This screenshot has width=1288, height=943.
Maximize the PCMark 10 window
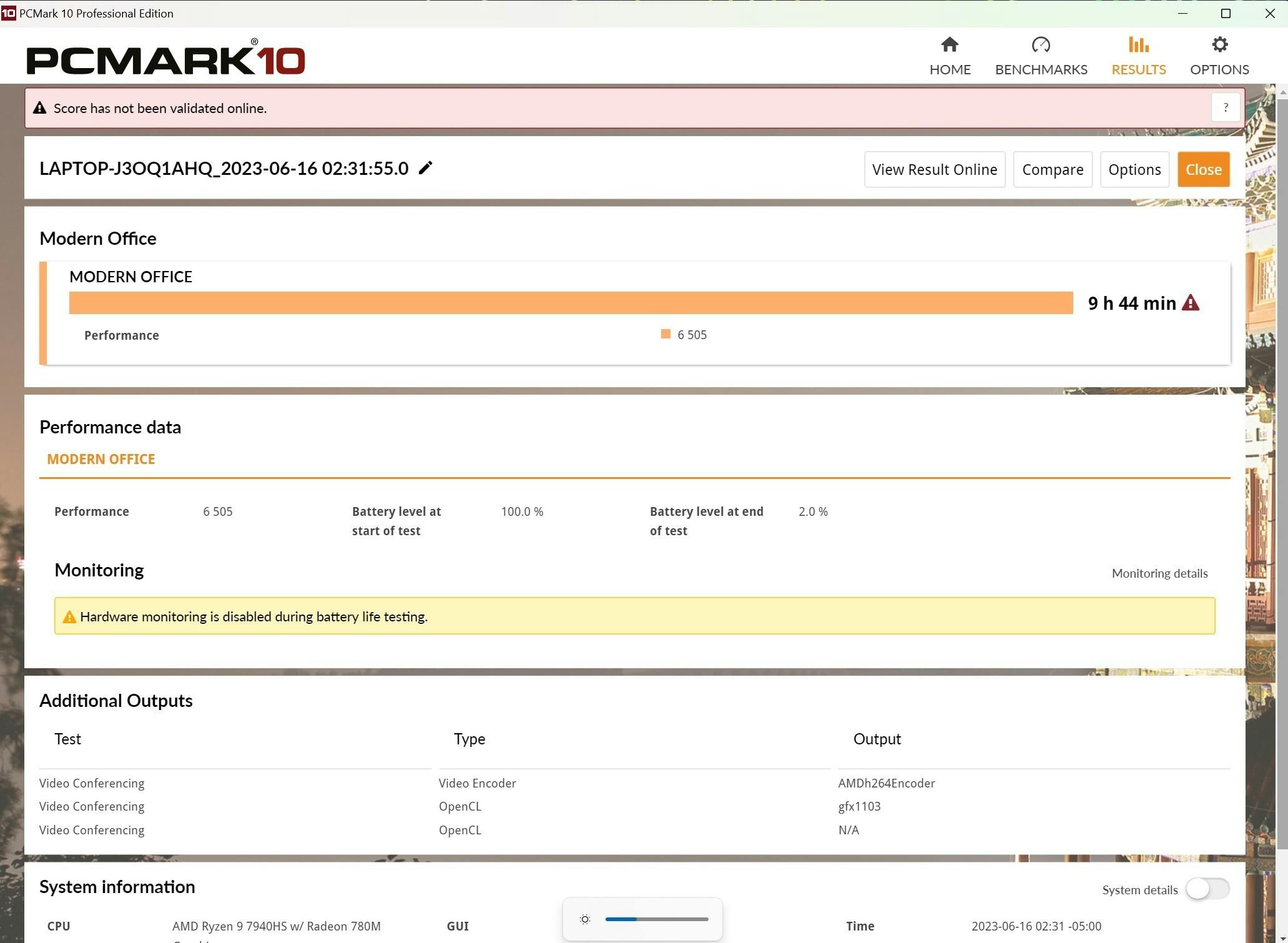[x=1225, y=13]
